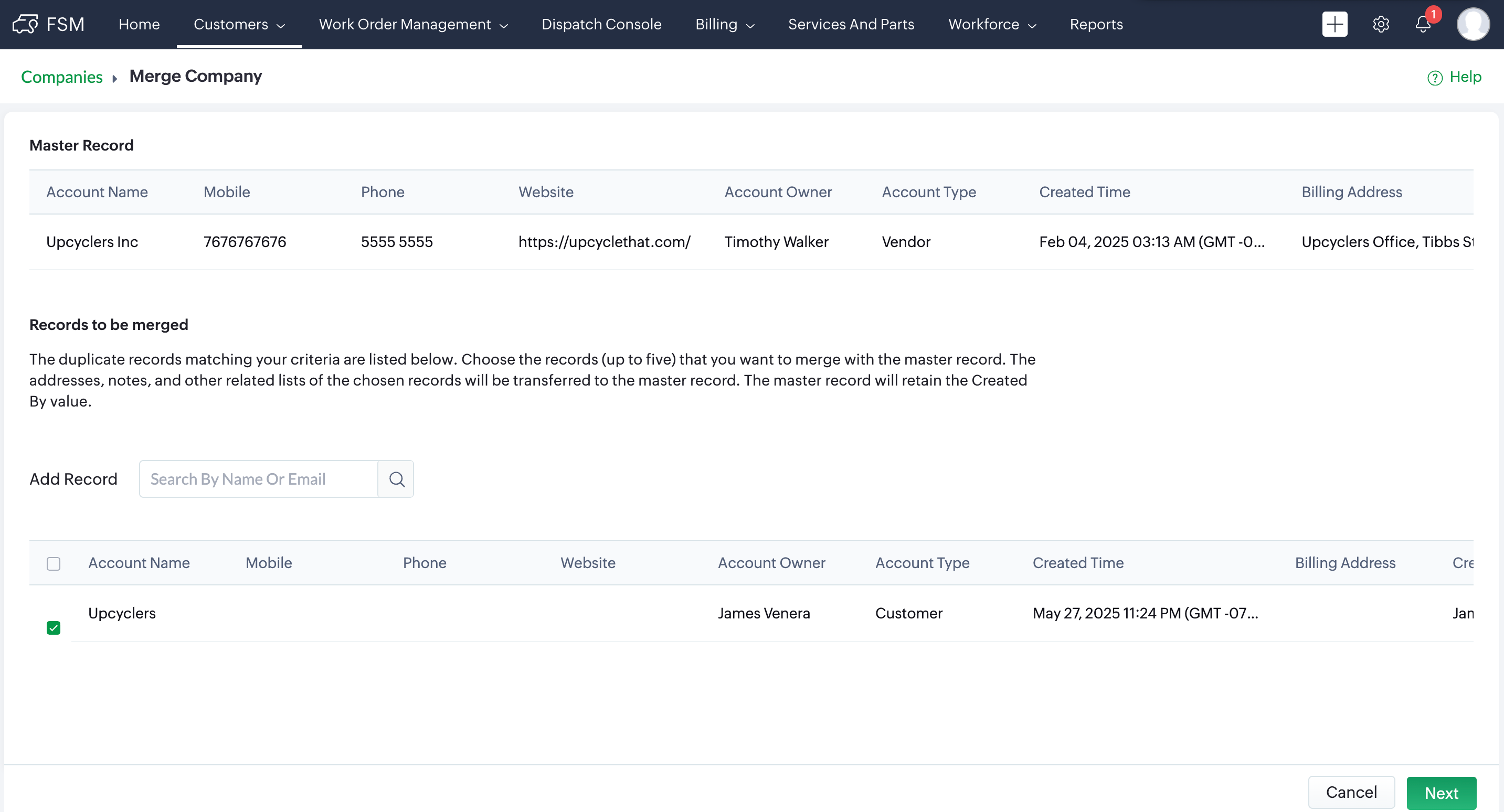Image resolution: width=1504 pixels, height=812 pixels.
Task: Go to the Home tab
Action: [139, 24]
